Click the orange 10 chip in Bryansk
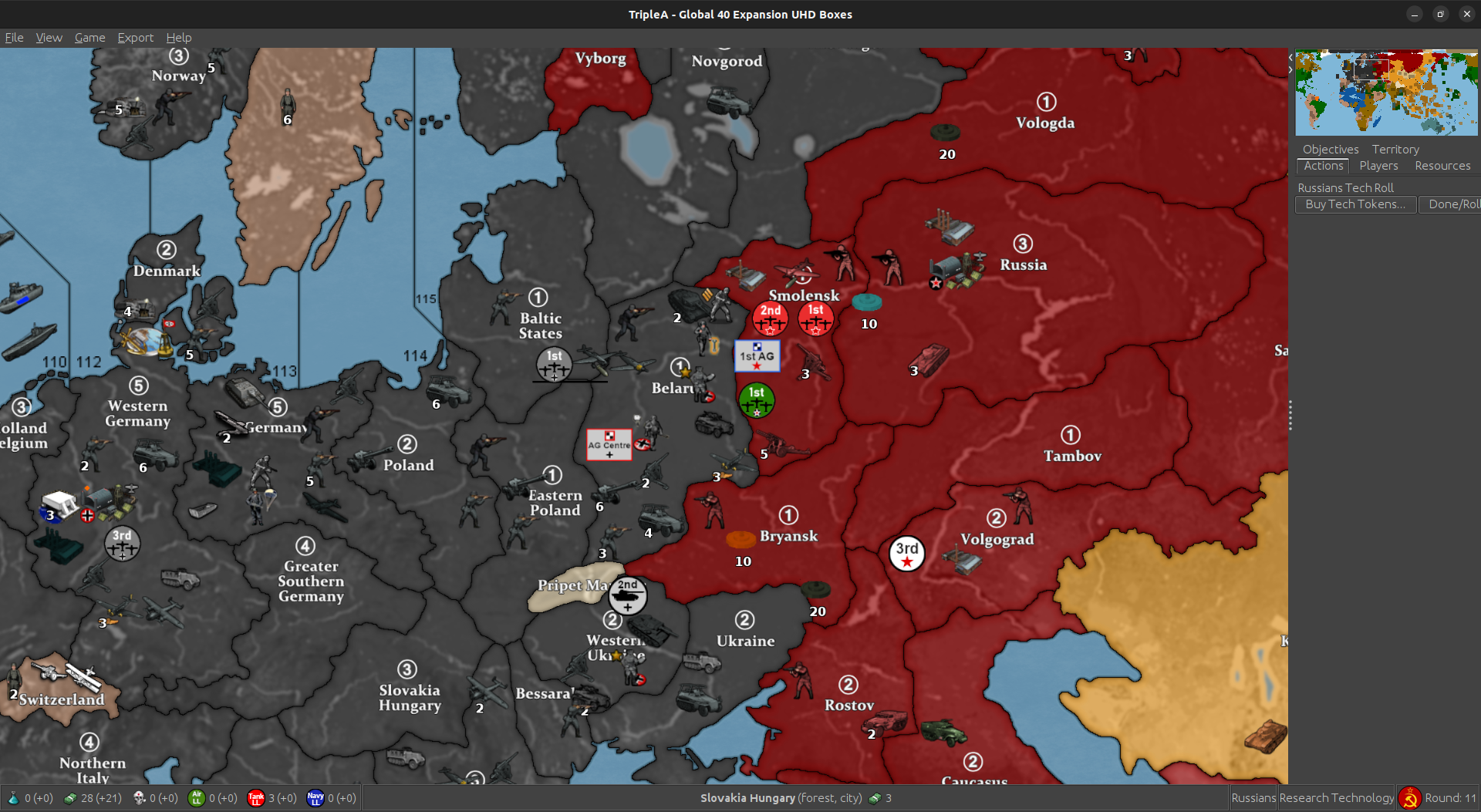The height and width of the screenshot is (812, 1481). (x=741, y=539)
